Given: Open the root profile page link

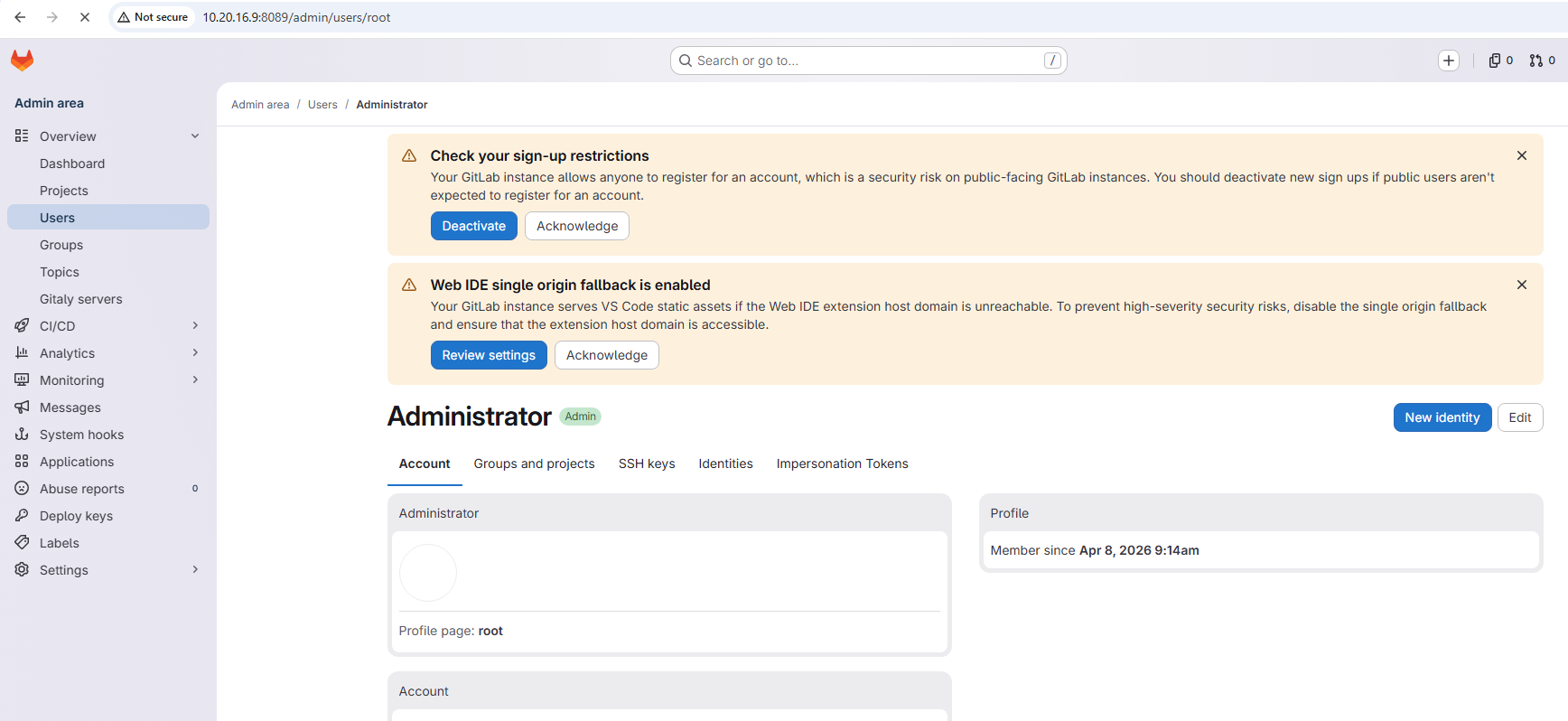Looking at the screenshot, I should click(x=490, y=631).
